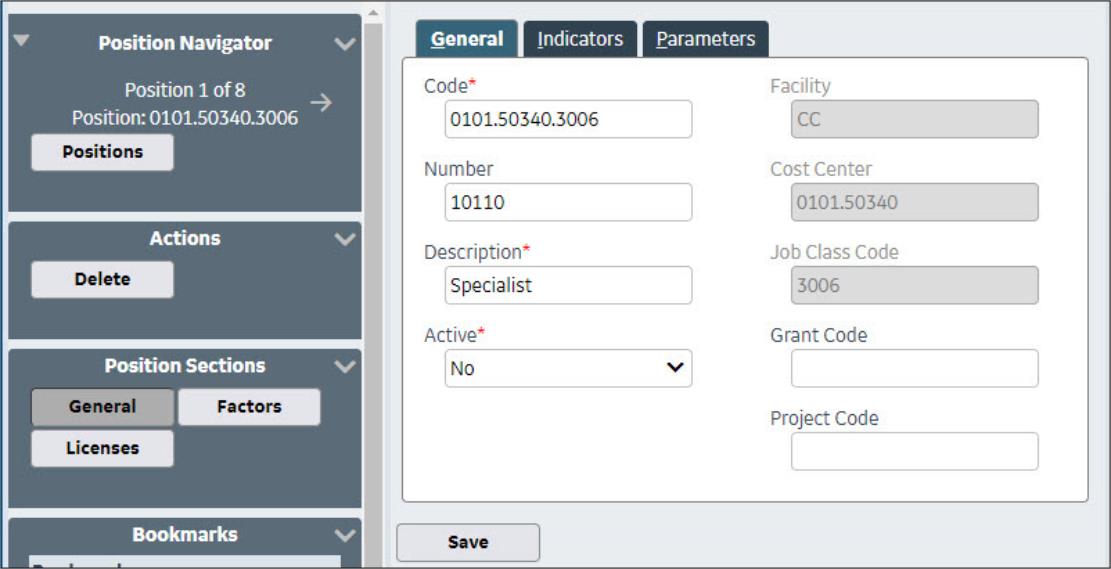The width and height of the screenshot is (1111, 569).
Task: Open the Active dropdown
Action: click(x=568, y=368)
